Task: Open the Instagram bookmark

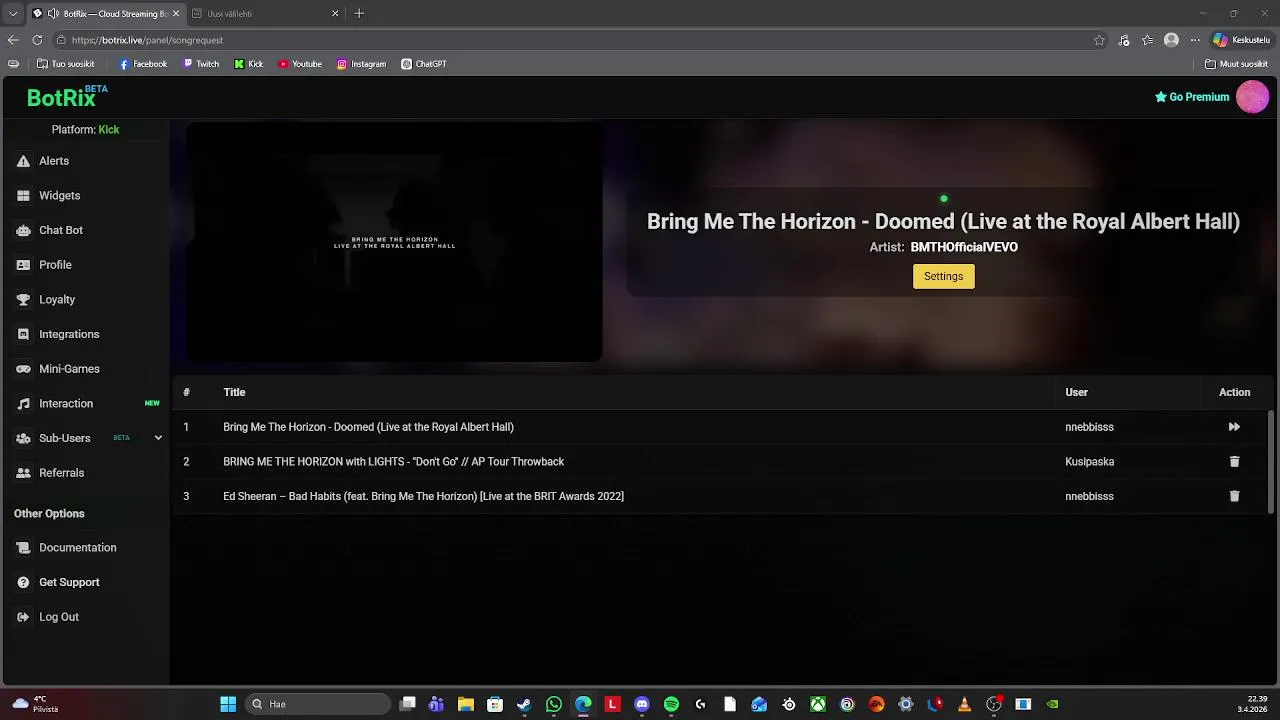Action: click(361, 64)
